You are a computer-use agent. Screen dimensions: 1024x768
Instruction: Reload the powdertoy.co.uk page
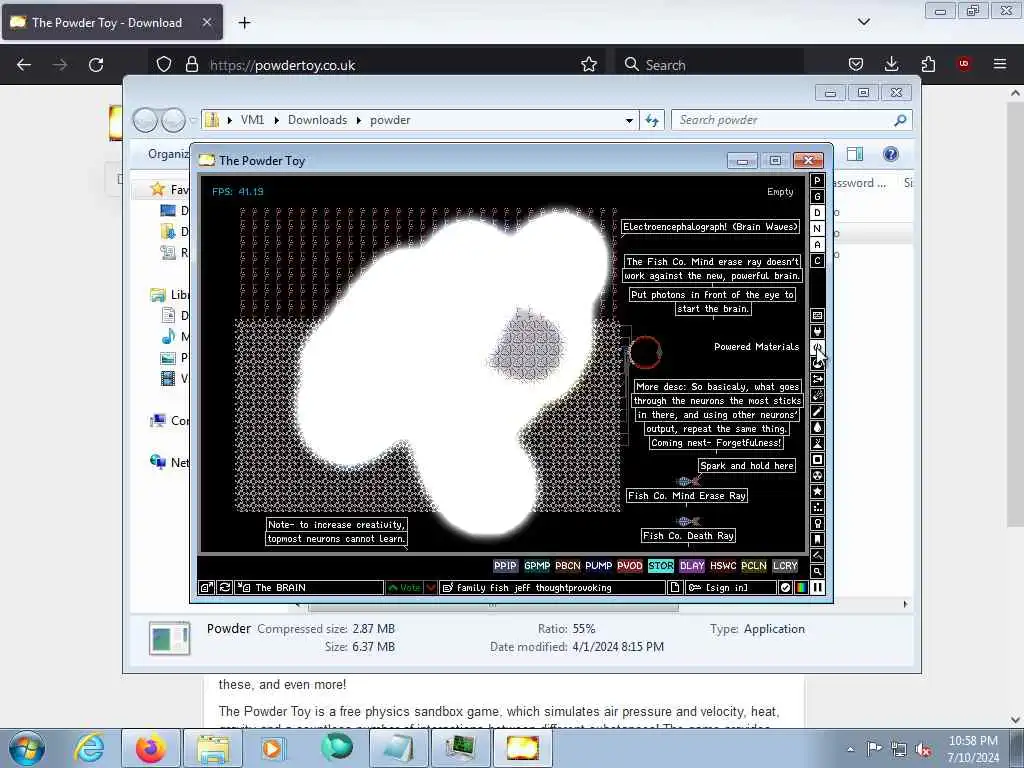tap(96, 65)
